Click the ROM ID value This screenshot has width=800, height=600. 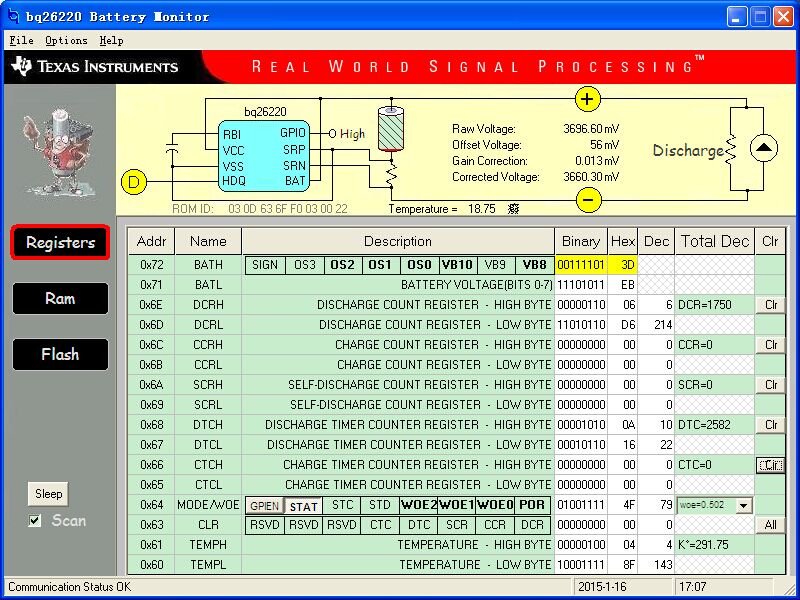(288, 209)
